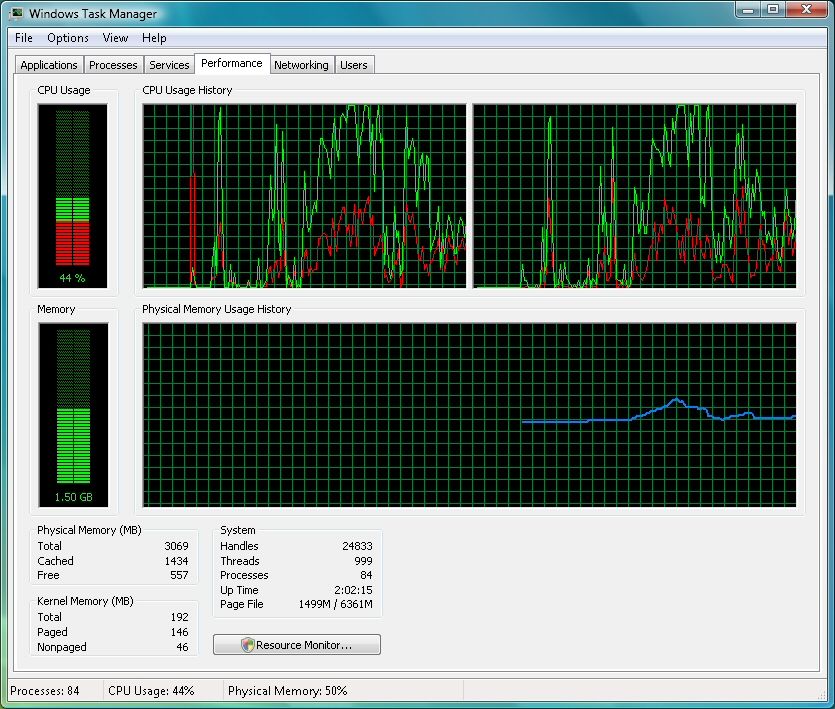Click Physical Memory percentage in the status bar
The height and width of the screenshot is (709, 835).
click(290, 690)
